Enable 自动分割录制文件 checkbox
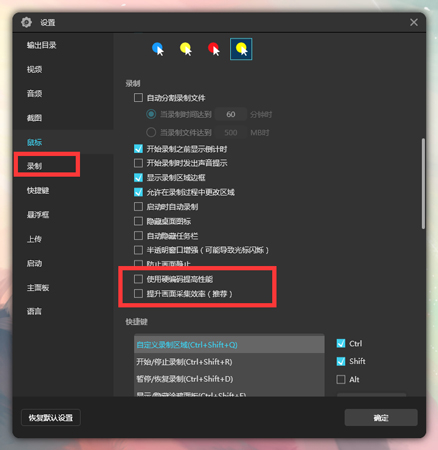 tap(138, 98)
